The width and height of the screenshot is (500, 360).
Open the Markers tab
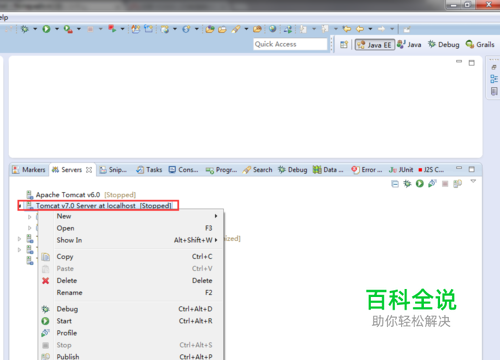29,170
